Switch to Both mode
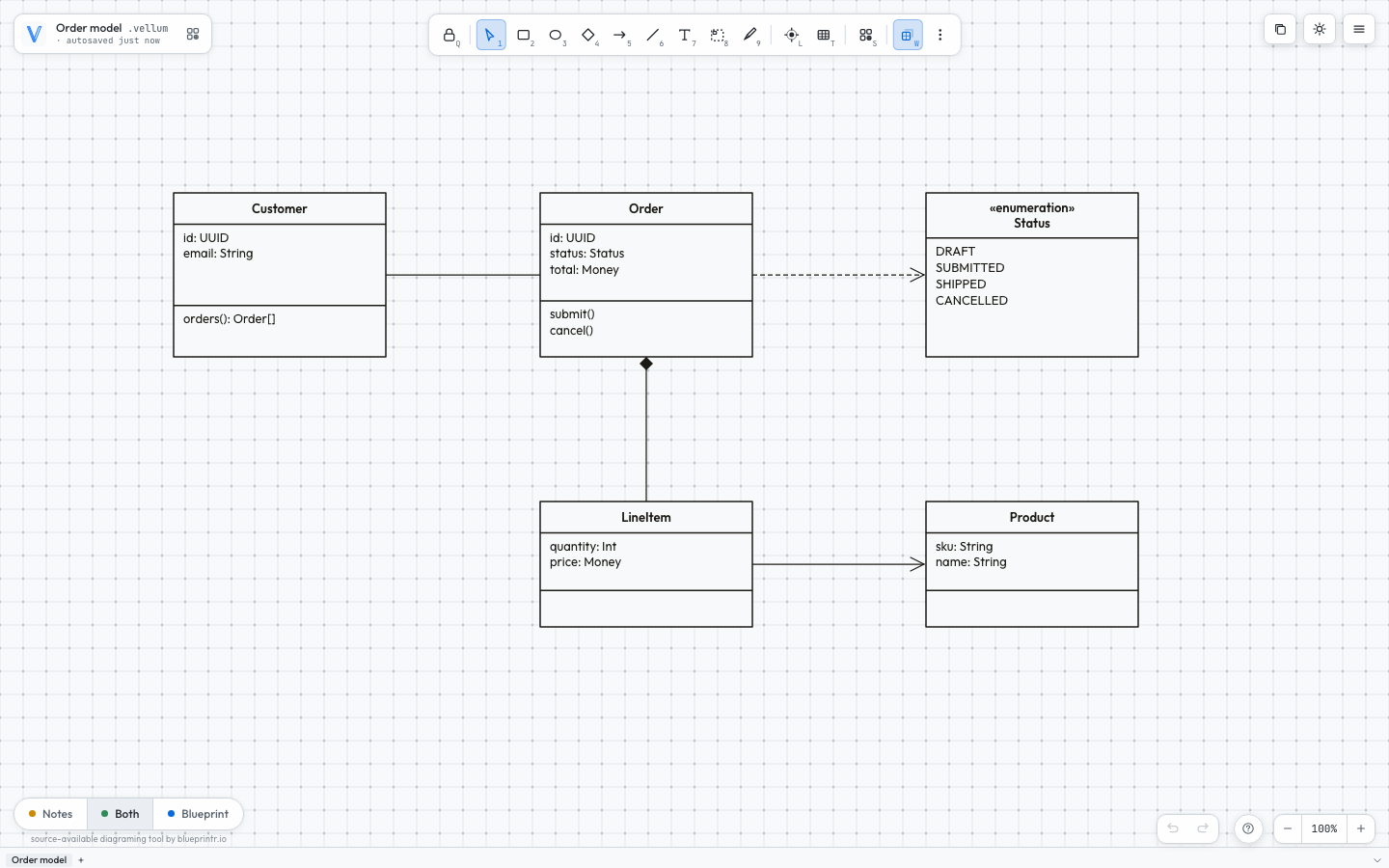1389x868 pixels. point(121,814)
